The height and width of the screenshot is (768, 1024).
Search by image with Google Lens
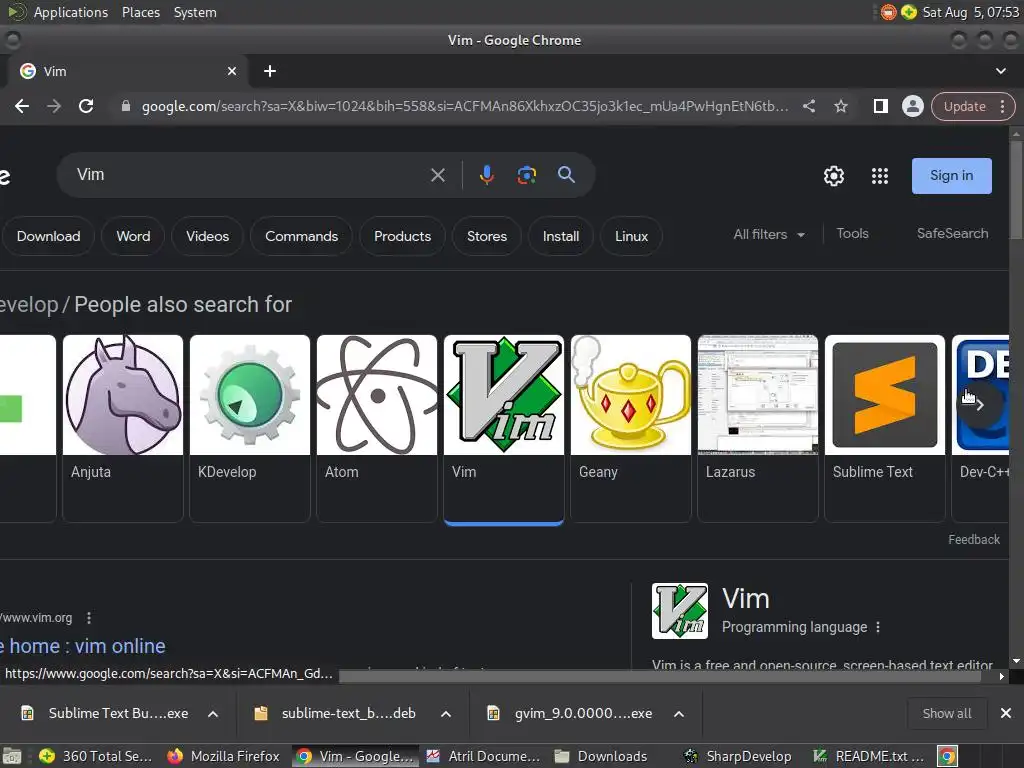526,175
